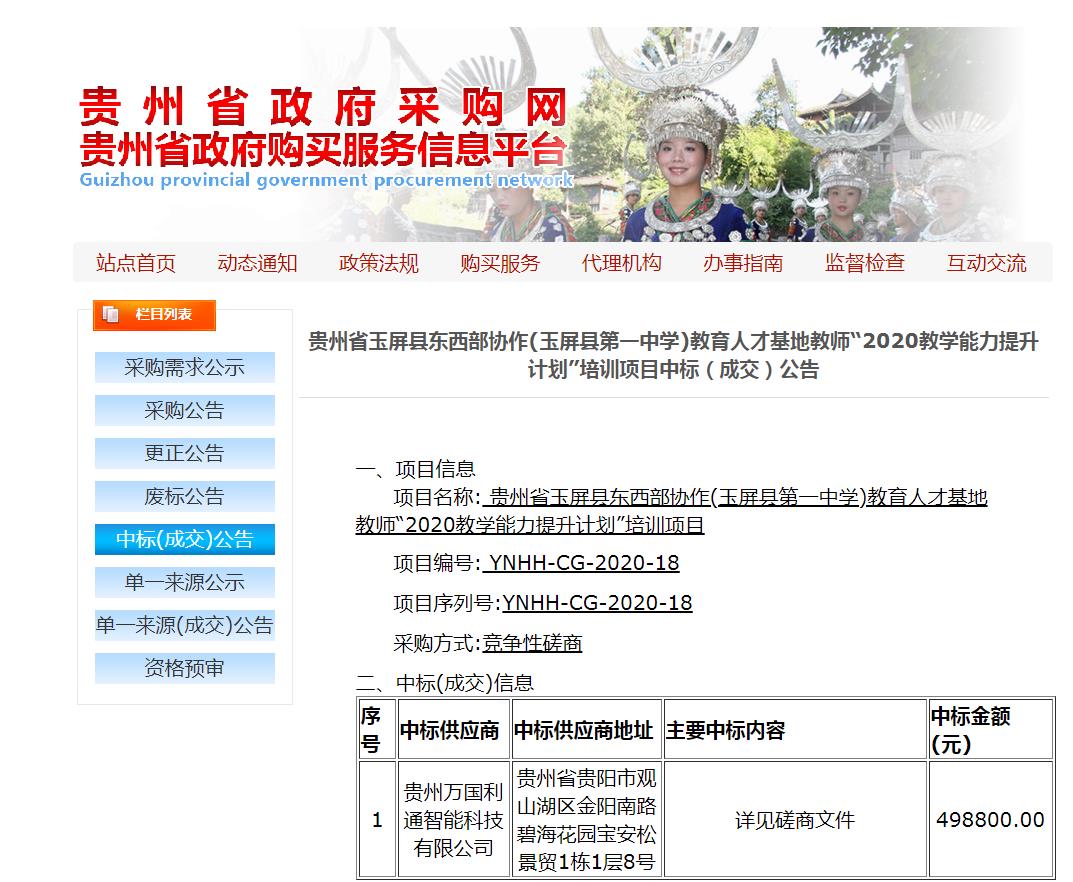The height and width of the screenshot is (882, 1073).
Task: Go to 互动交流 section
Action: point(986,263)
